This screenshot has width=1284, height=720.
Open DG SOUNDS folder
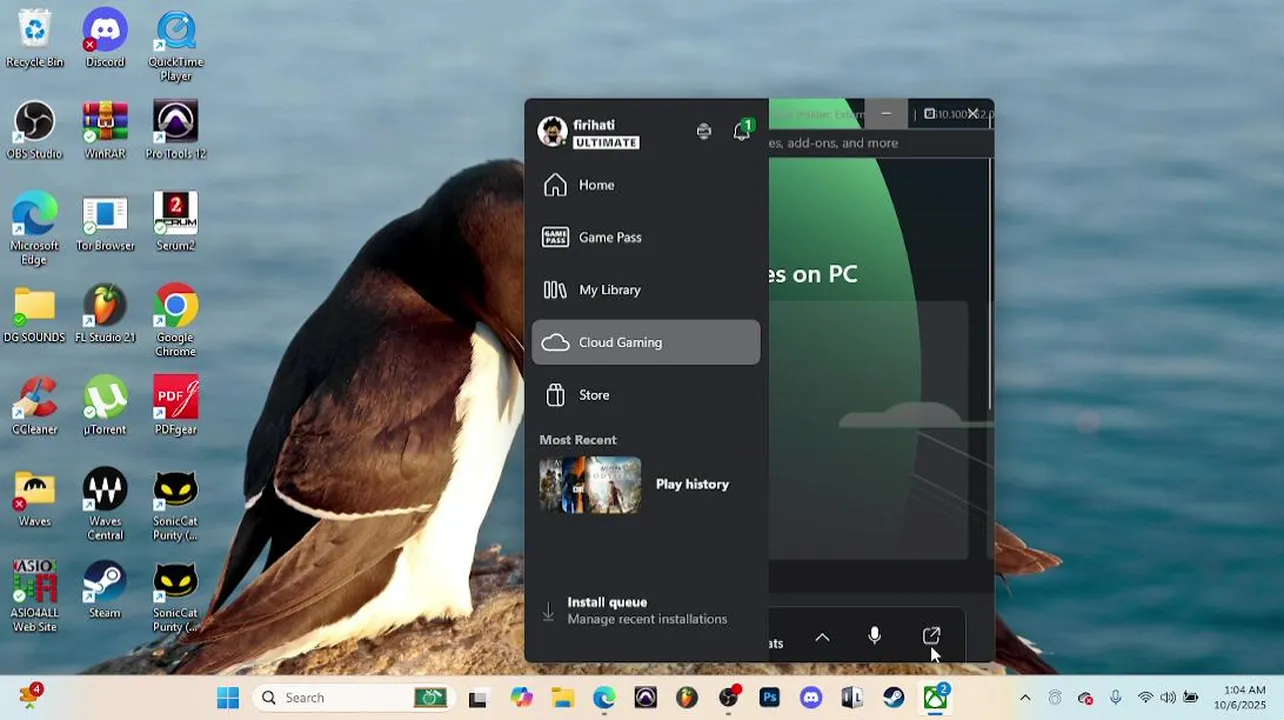coord(34,314)
